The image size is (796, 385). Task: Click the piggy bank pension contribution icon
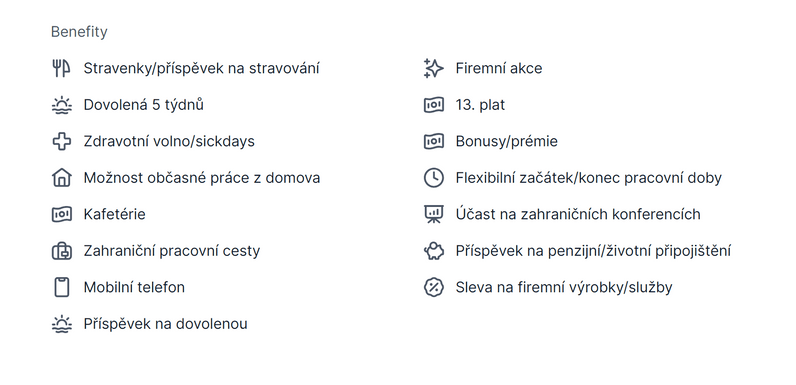434,251
